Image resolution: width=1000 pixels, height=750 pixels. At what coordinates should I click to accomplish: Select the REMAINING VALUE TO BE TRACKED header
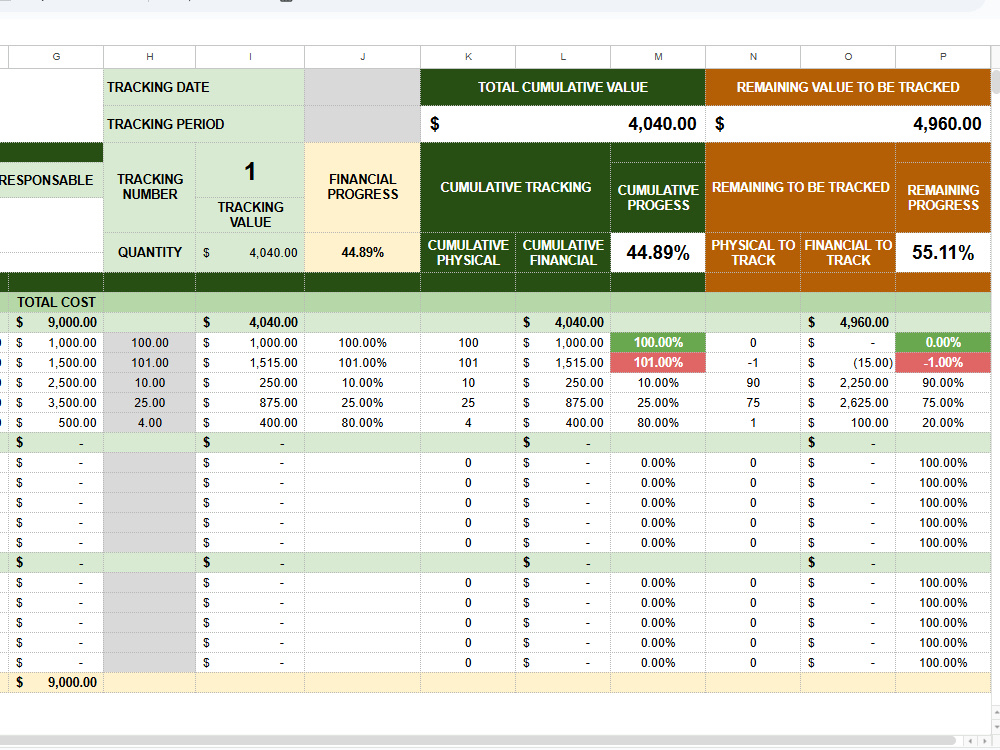coord(848,87)
